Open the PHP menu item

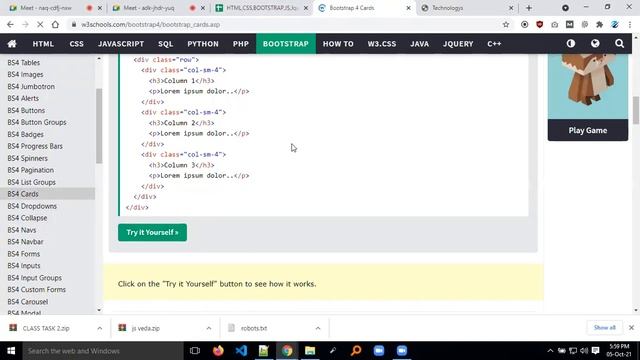241,44
